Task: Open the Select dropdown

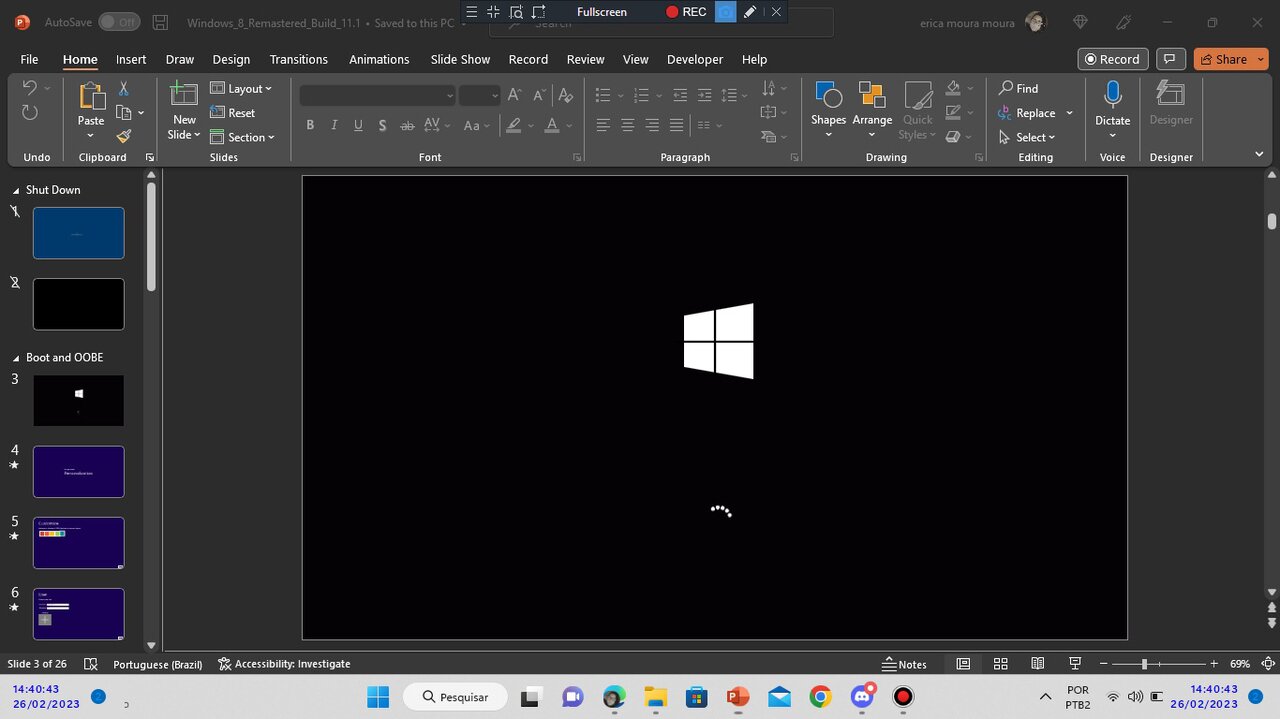Action: (x=1027, y=137)
